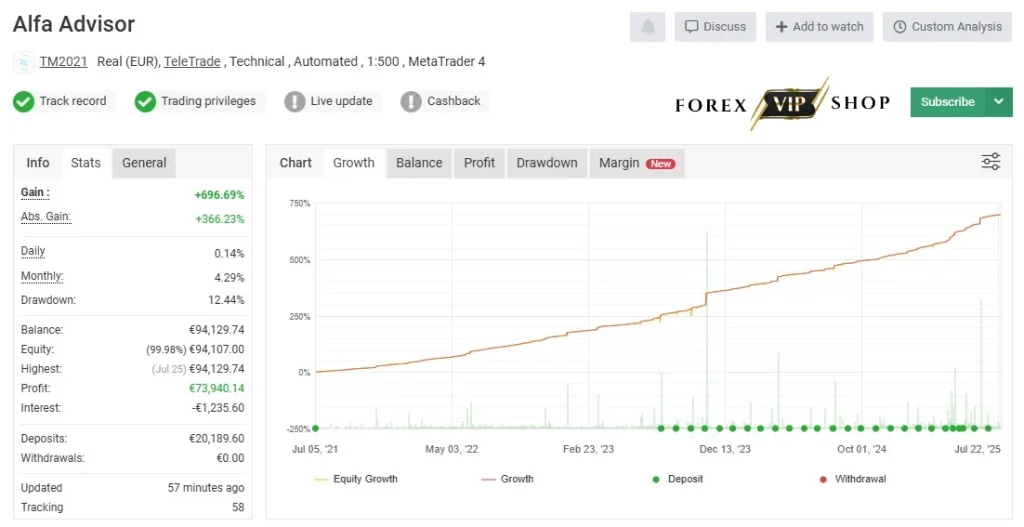The image size is (1024, 527).
Task: Click the Track record green checkmark icon
Action: 24,101
